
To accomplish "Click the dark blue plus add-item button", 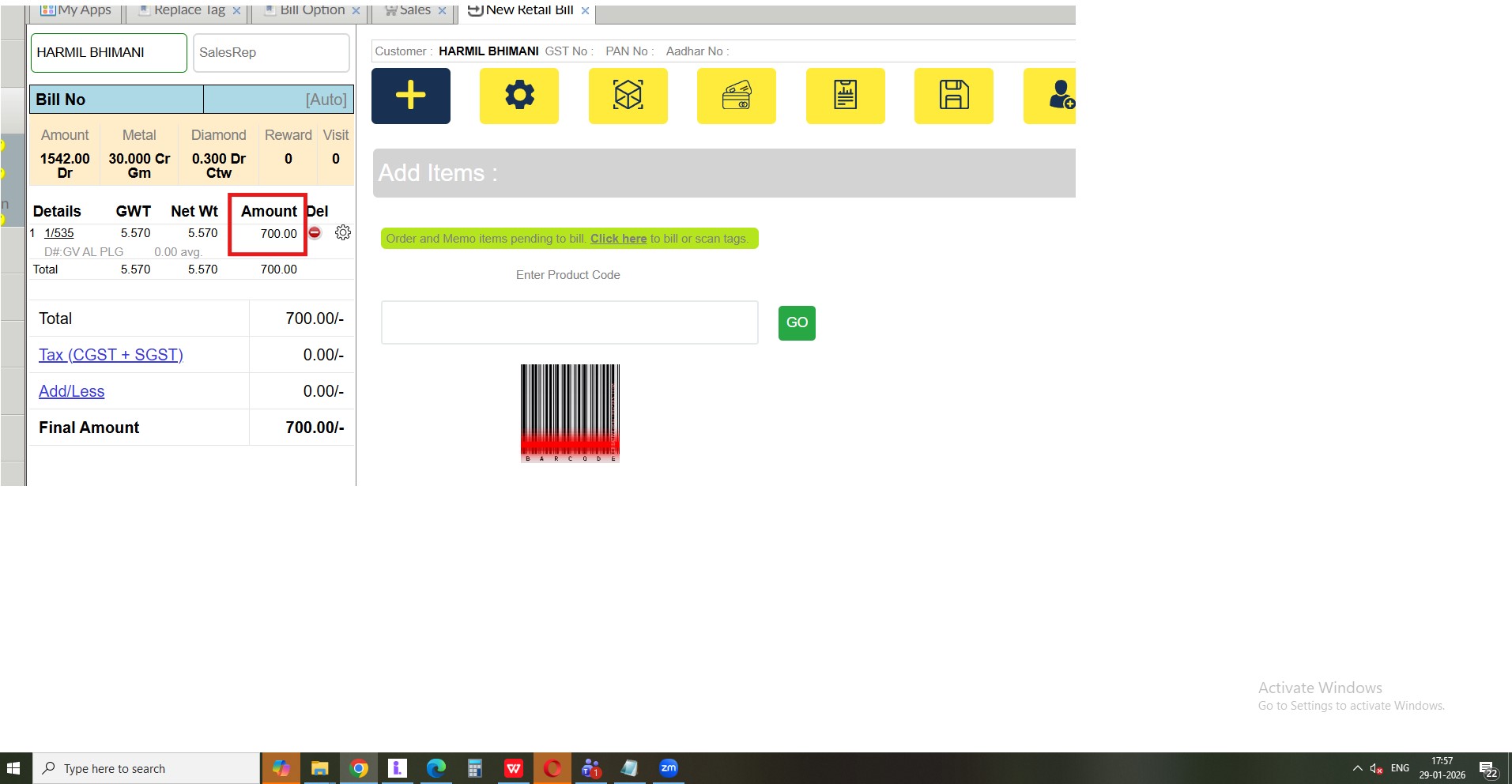I will click(x=410, y=96).
